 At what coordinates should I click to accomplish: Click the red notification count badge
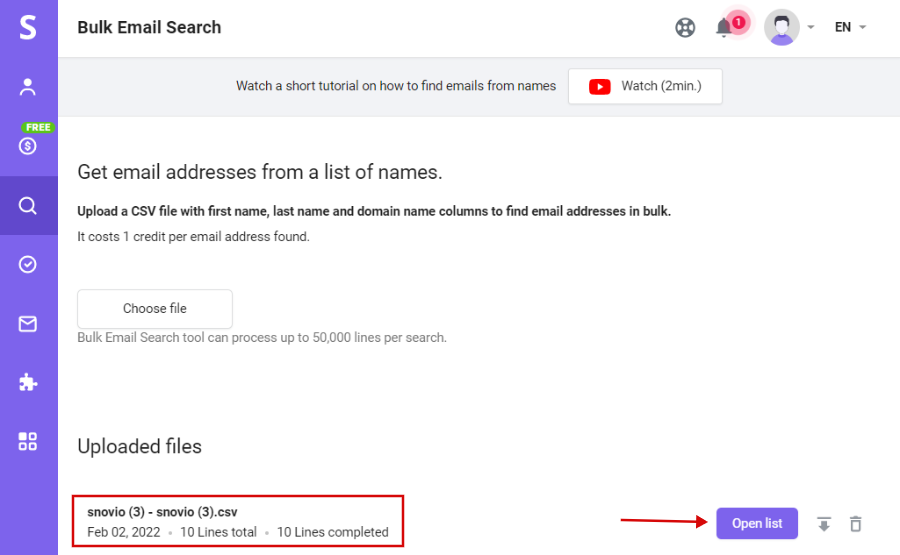click(x=739, y=22)
